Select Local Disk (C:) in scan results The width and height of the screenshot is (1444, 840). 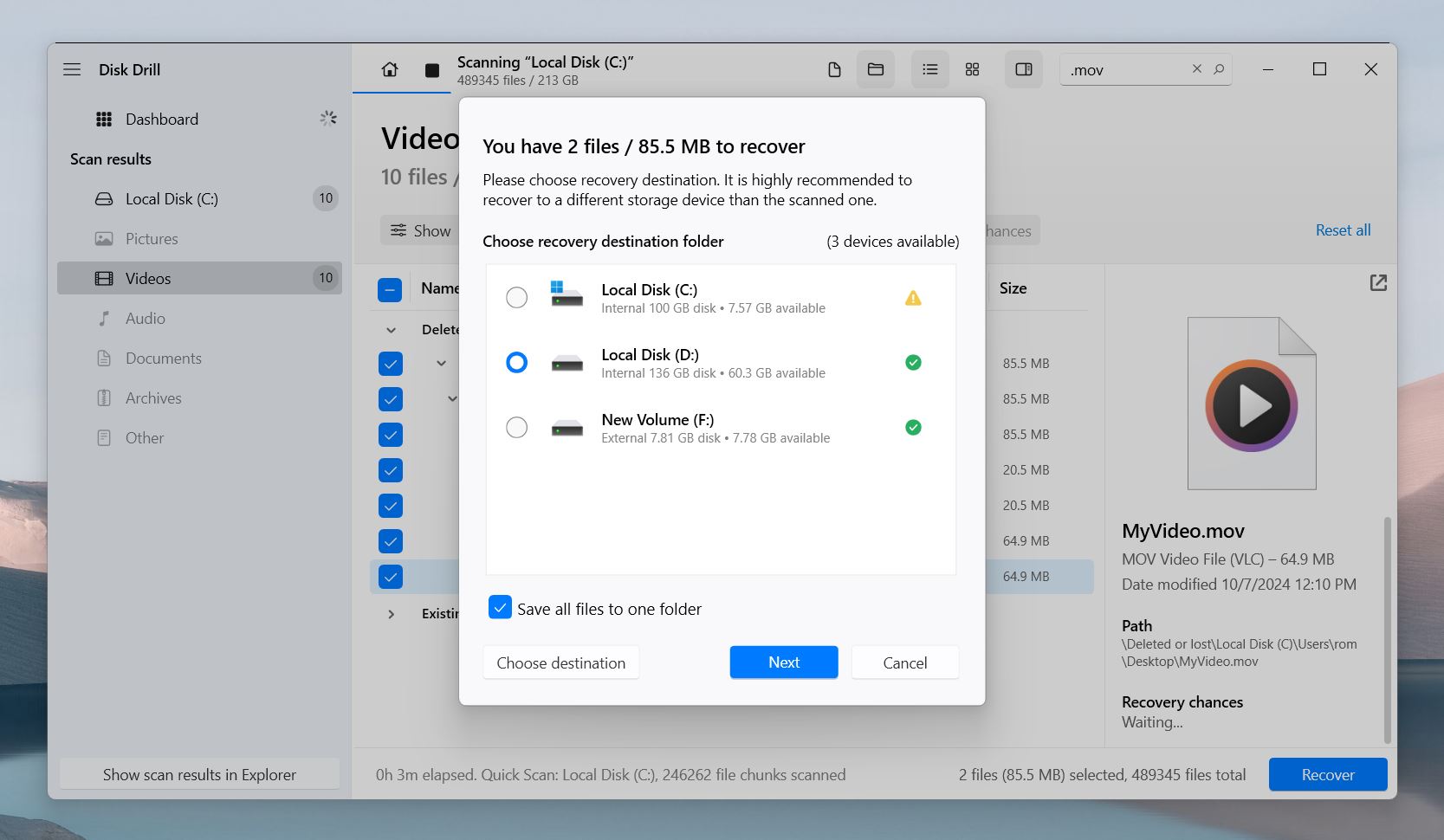pos(199,199)
